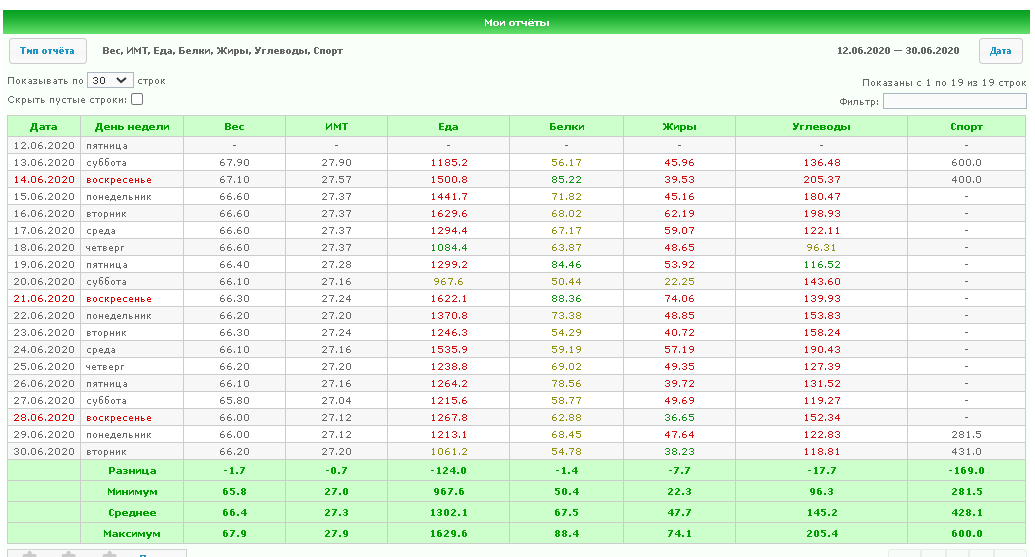Click Показаны с 1 по 19 из 19 строк
The width and height of the screenshot is (1035, 557).
944,82
